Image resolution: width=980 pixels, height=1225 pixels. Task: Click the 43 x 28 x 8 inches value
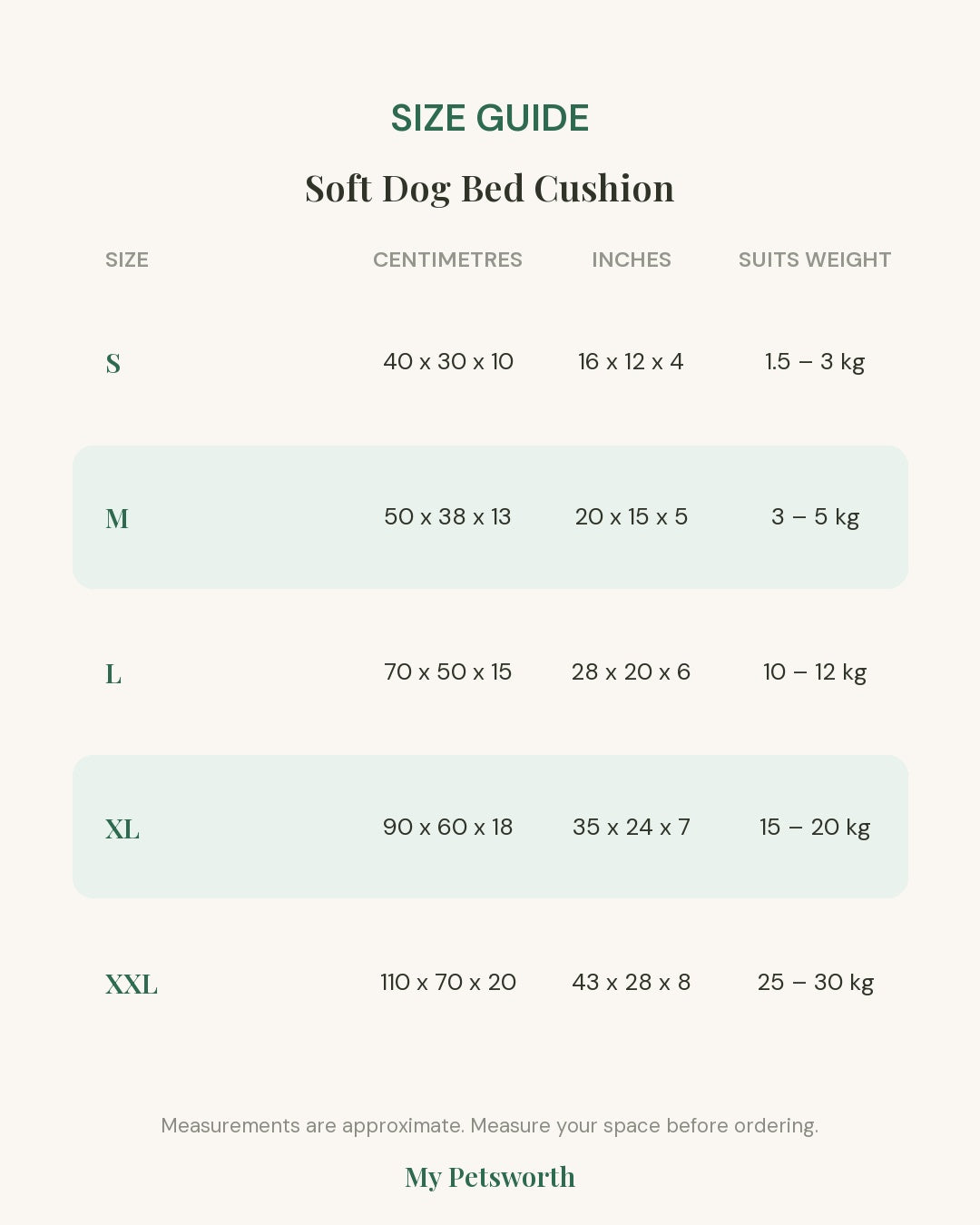pyautogui.click(x=632, y=982)
